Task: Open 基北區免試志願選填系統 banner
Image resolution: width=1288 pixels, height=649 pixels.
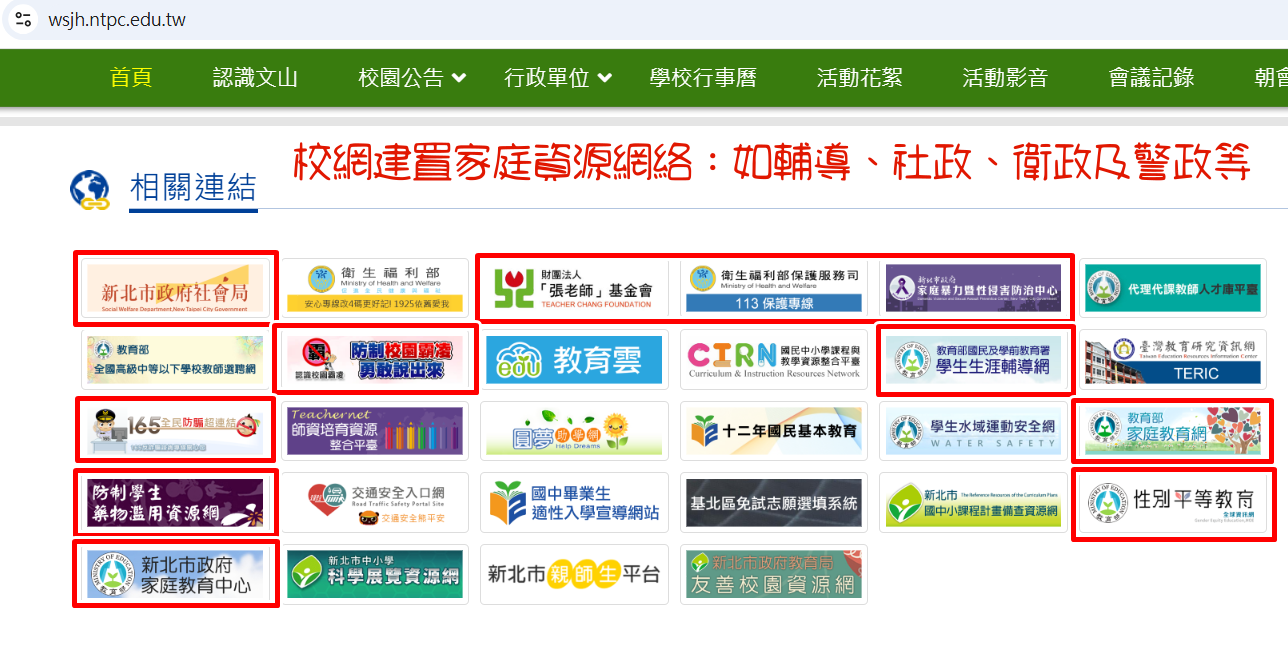Action: pos(774,503)
